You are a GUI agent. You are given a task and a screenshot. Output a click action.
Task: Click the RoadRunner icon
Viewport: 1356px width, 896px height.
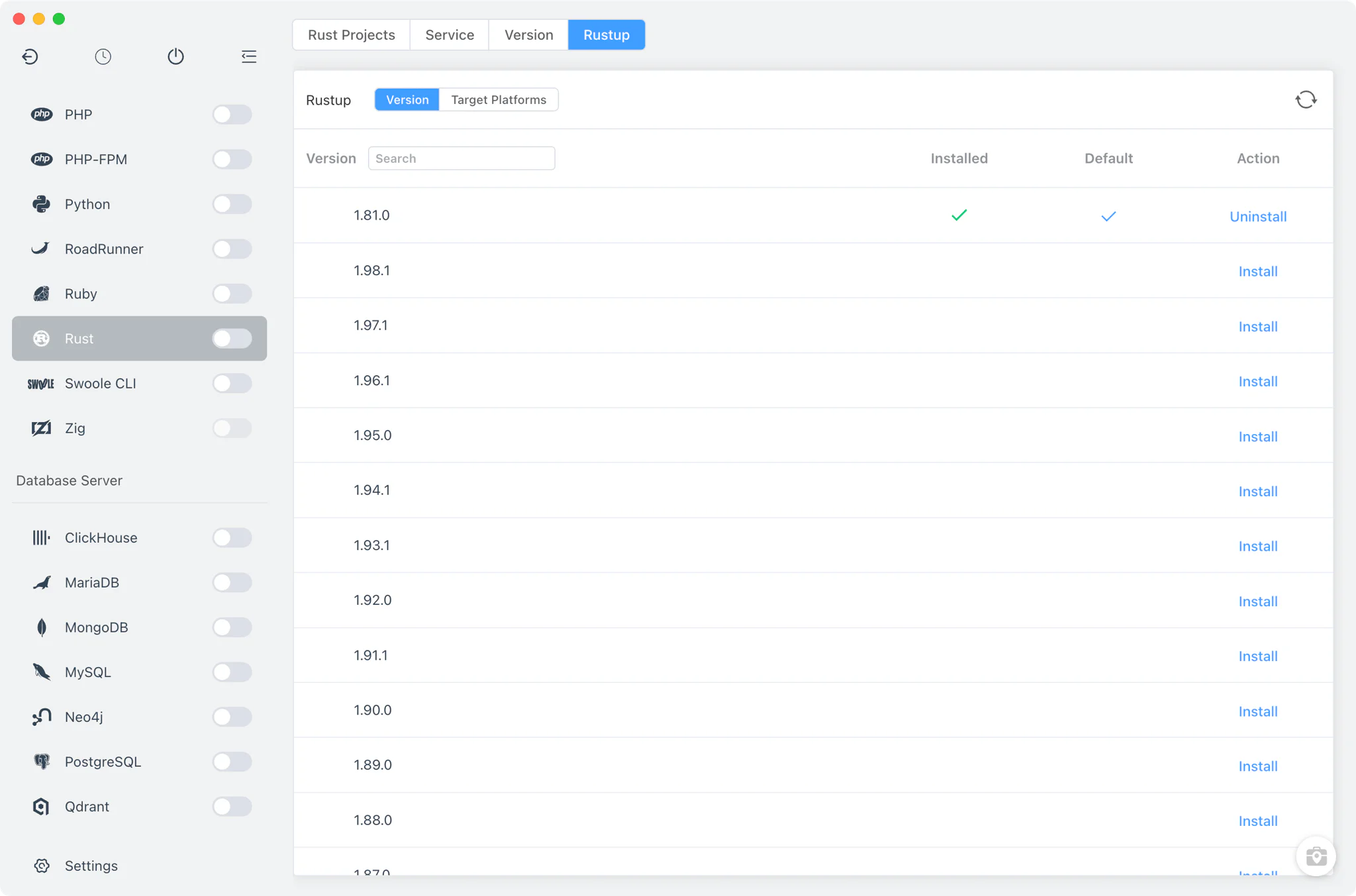[x=41, y=249]
